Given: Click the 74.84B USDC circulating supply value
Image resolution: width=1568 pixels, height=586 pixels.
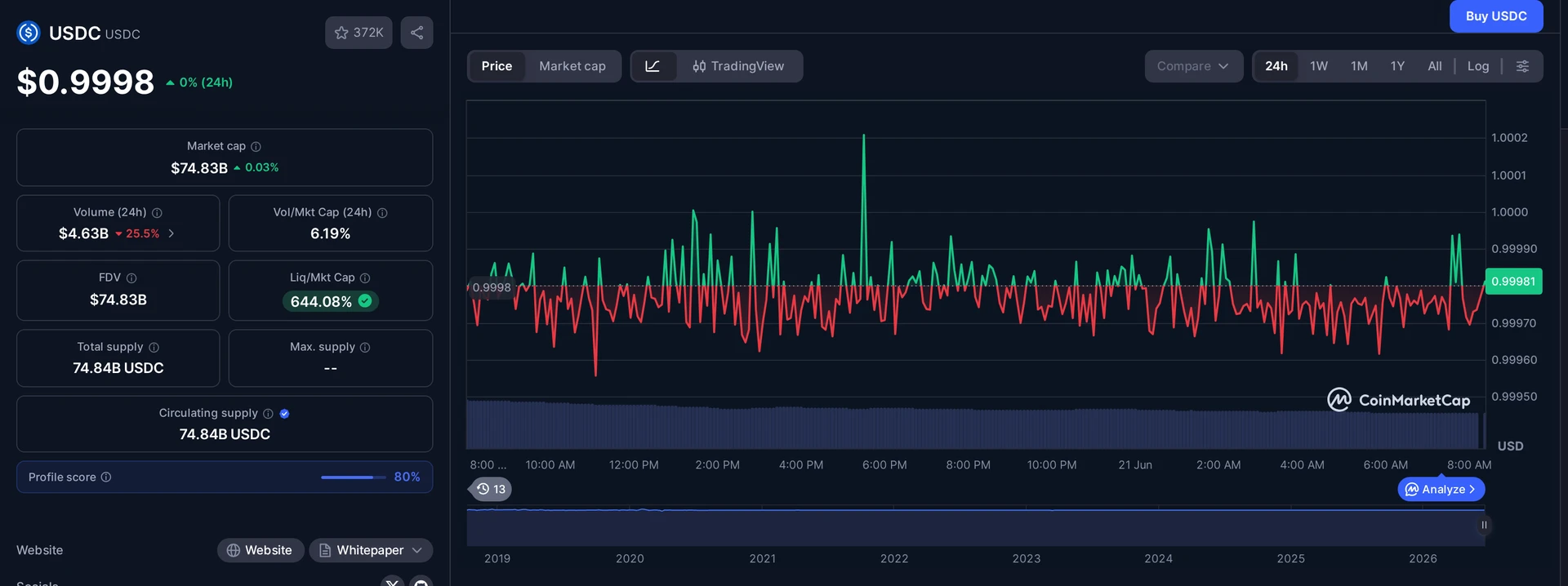Looking at the screenshot, I should coord(225,434).
